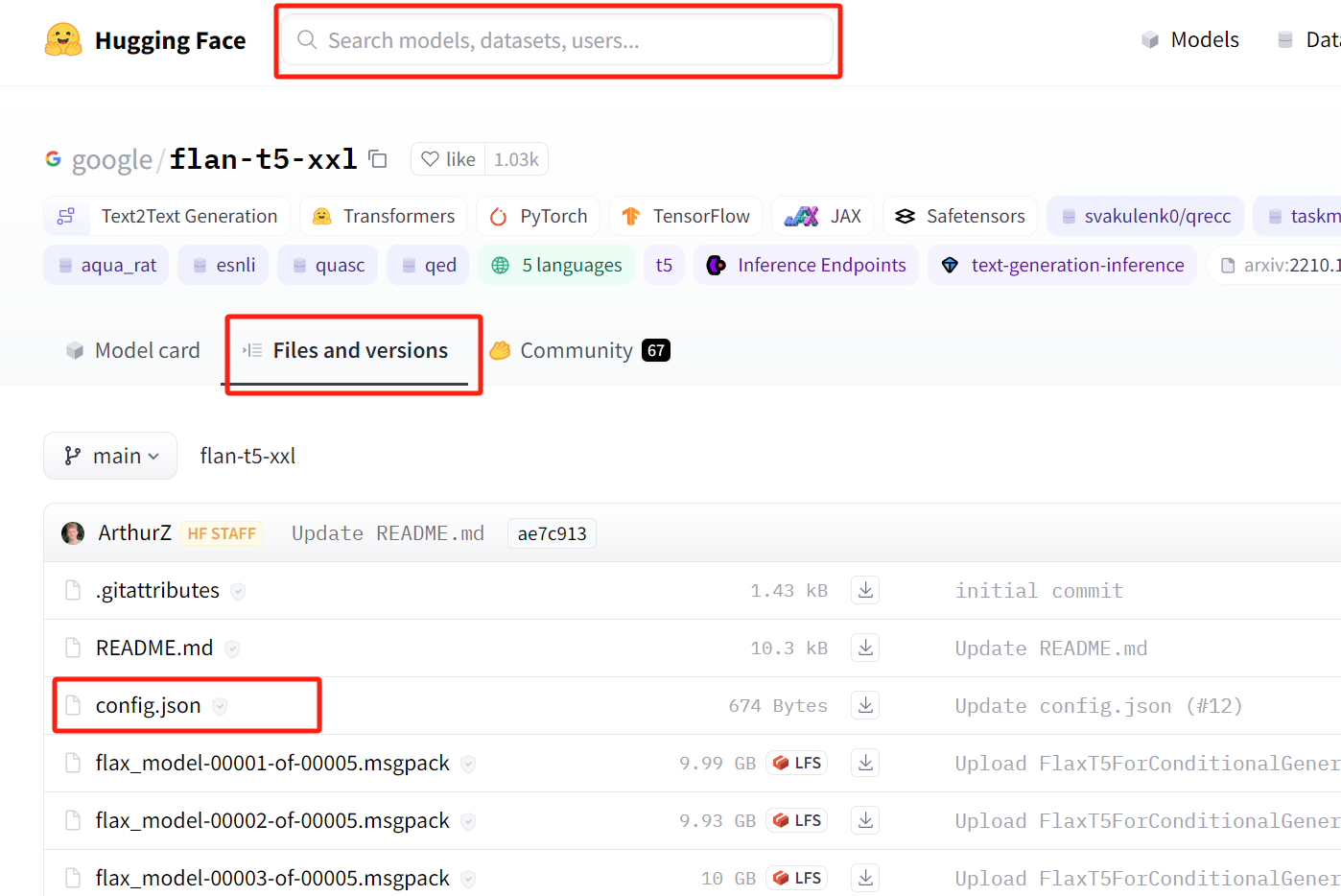
Task: Switch to the Model card tab
Action: tap(133, 351)
